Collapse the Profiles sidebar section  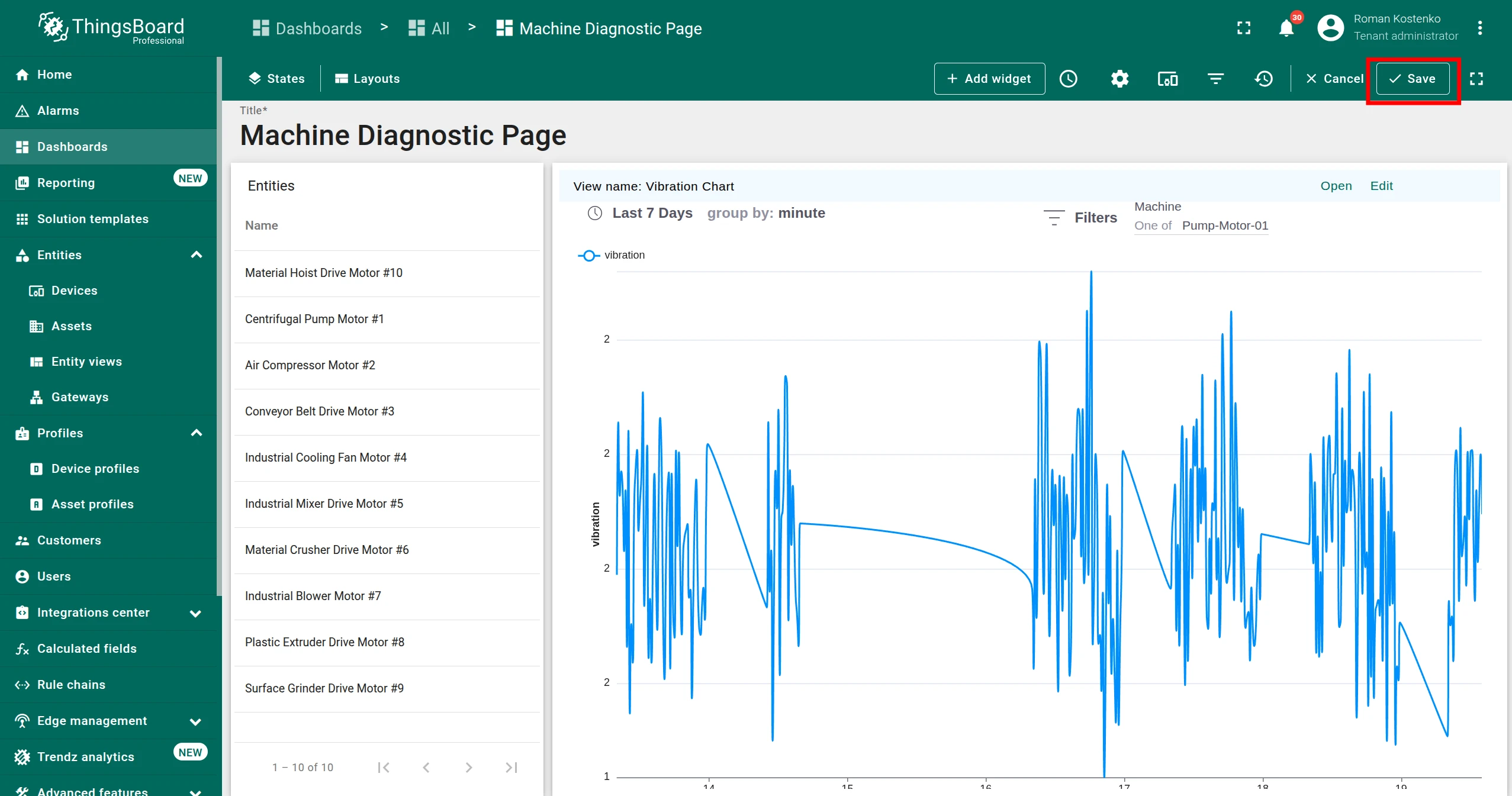pyautogui.click(x=197, y=433)
